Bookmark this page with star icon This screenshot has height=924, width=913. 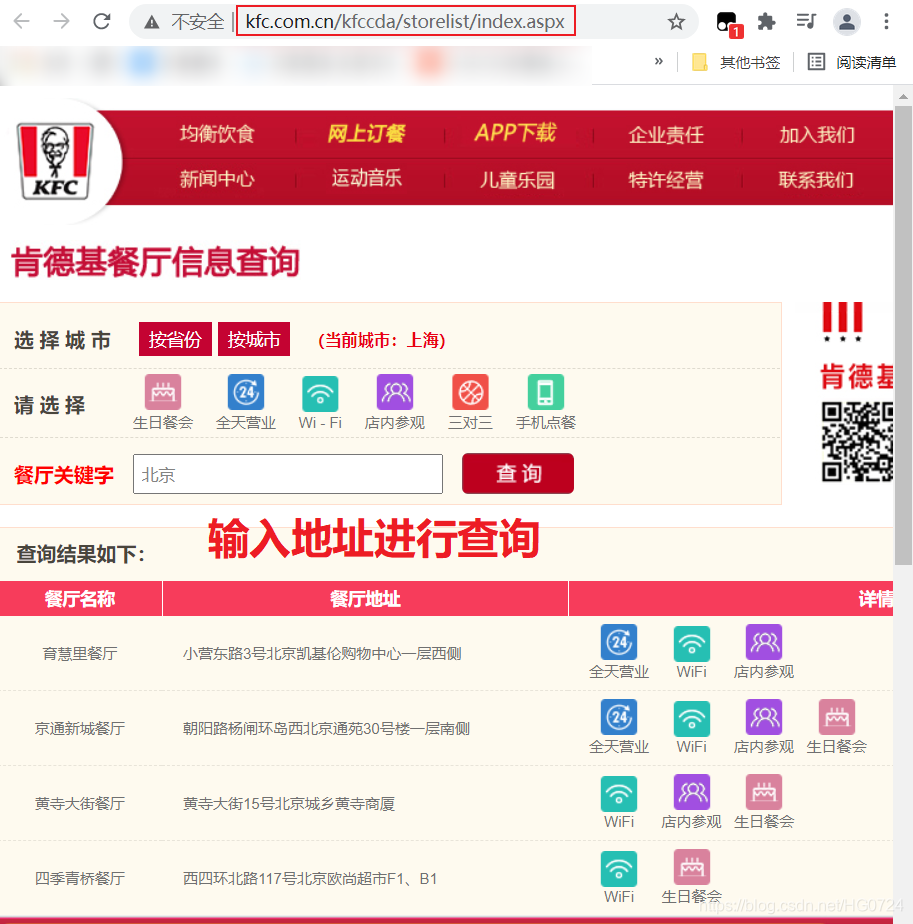[x=676, y=22]
